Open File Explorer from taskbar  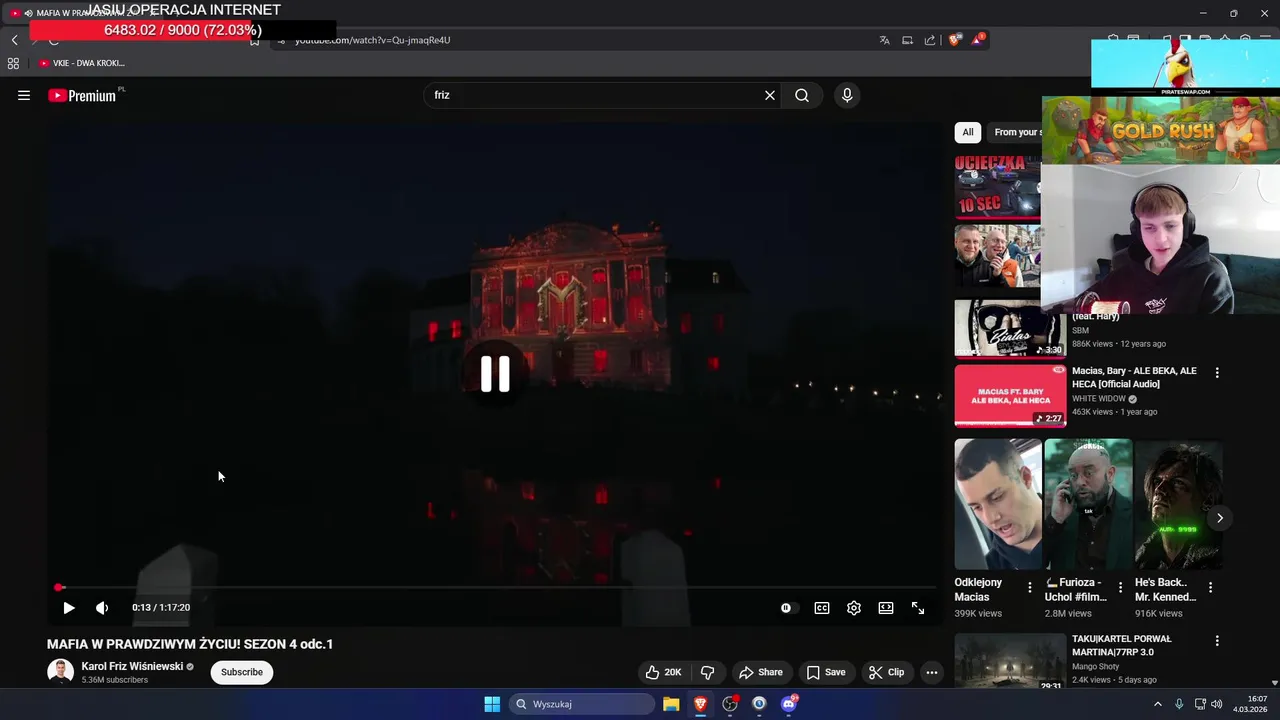pos(671,704)
